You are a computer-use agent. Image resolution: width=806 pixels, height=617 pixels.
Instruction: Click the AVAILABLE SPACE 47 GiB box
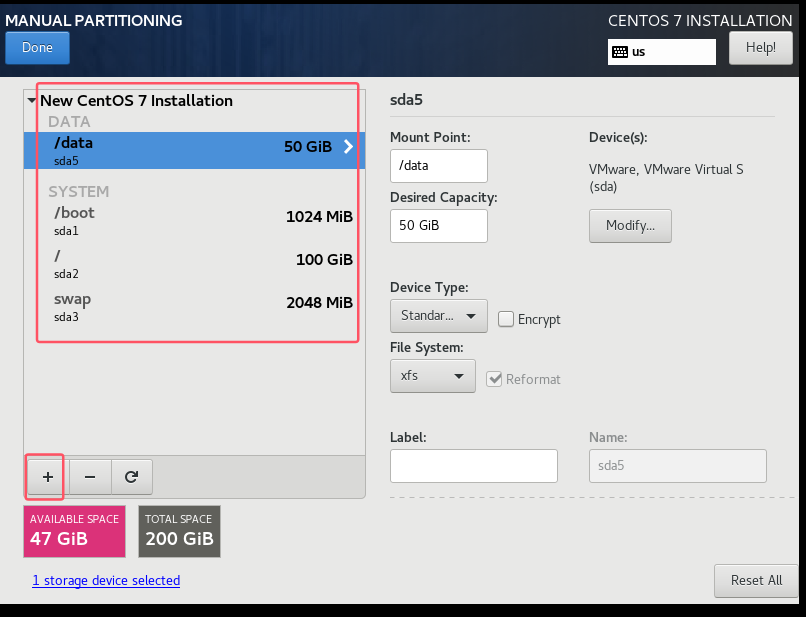tap(75, 531)
